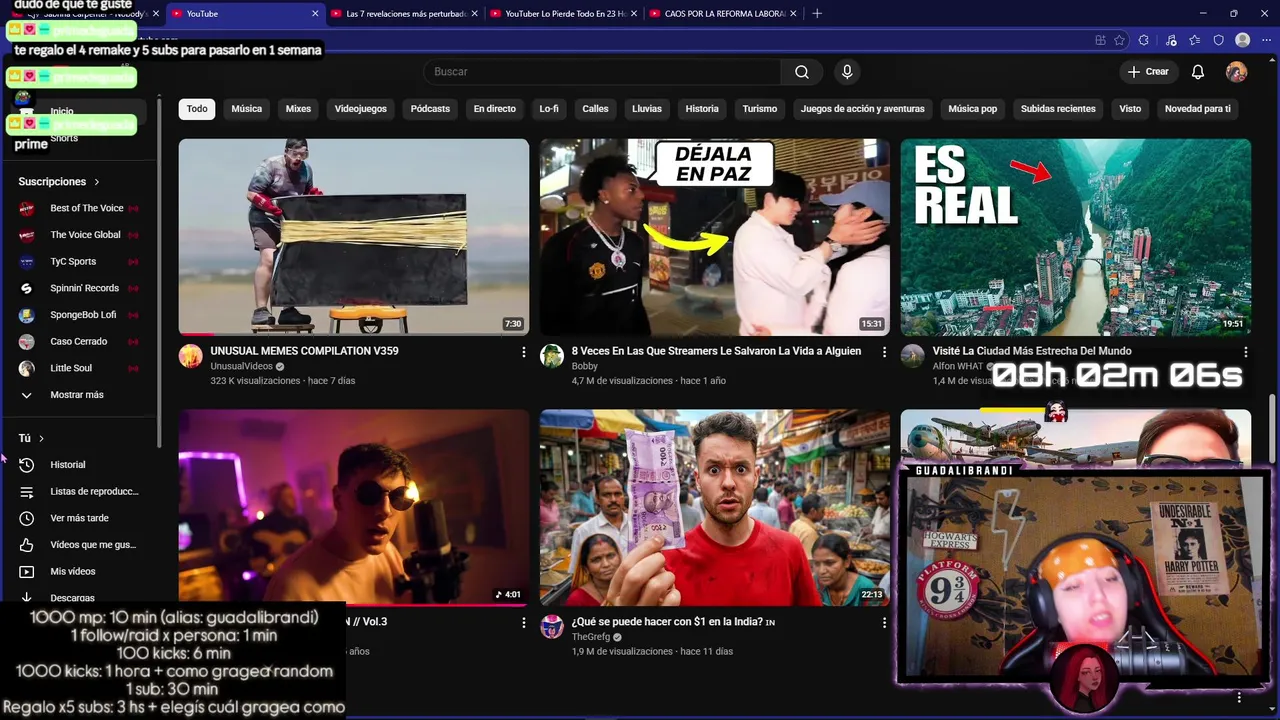The image size is (1280, 720).
Task: Open Little Soul channel avatar
Action: coord(27,368)
